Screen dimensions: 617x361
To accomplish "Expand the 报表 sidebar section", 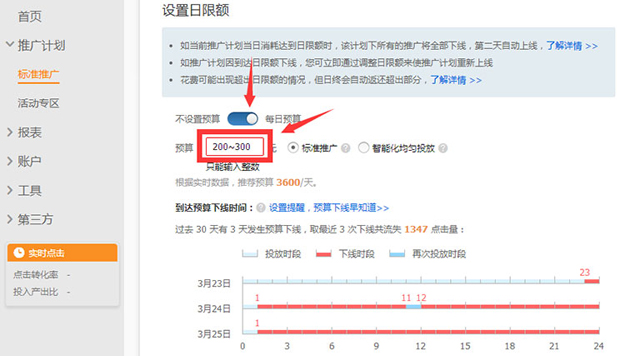I will (x=10, y=132).
